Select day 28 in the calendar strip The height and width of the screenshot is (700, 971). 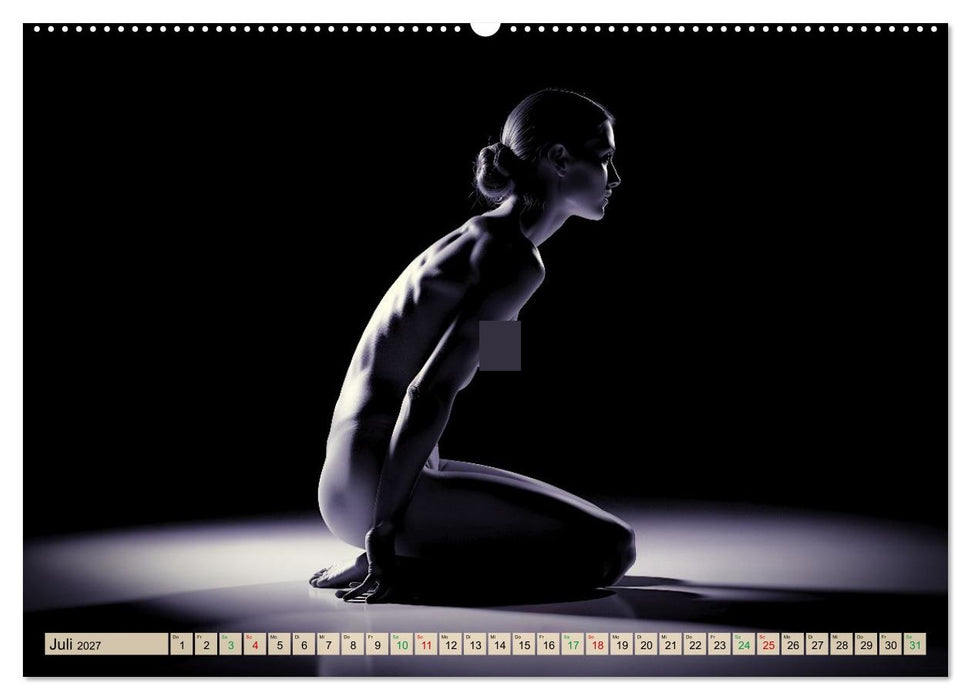coord(842,644)
